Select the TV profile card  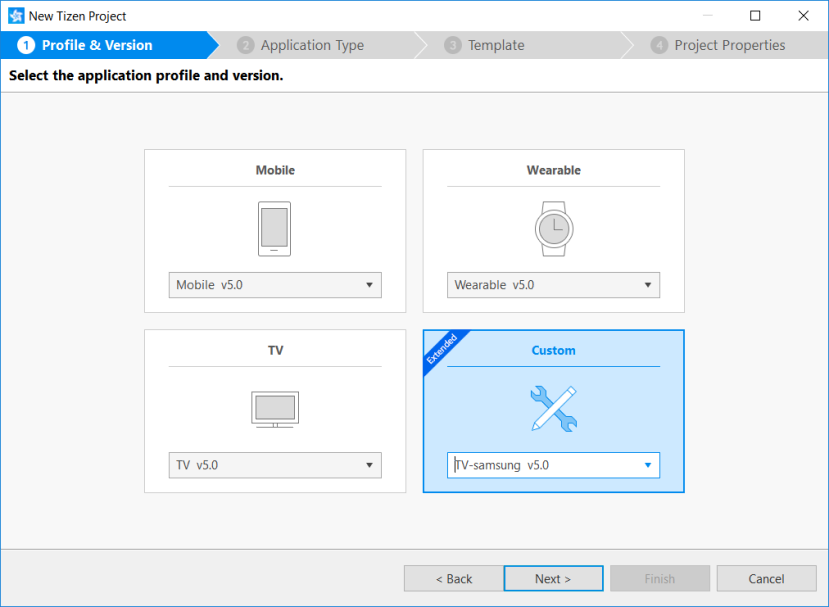(x=274, y=350)
